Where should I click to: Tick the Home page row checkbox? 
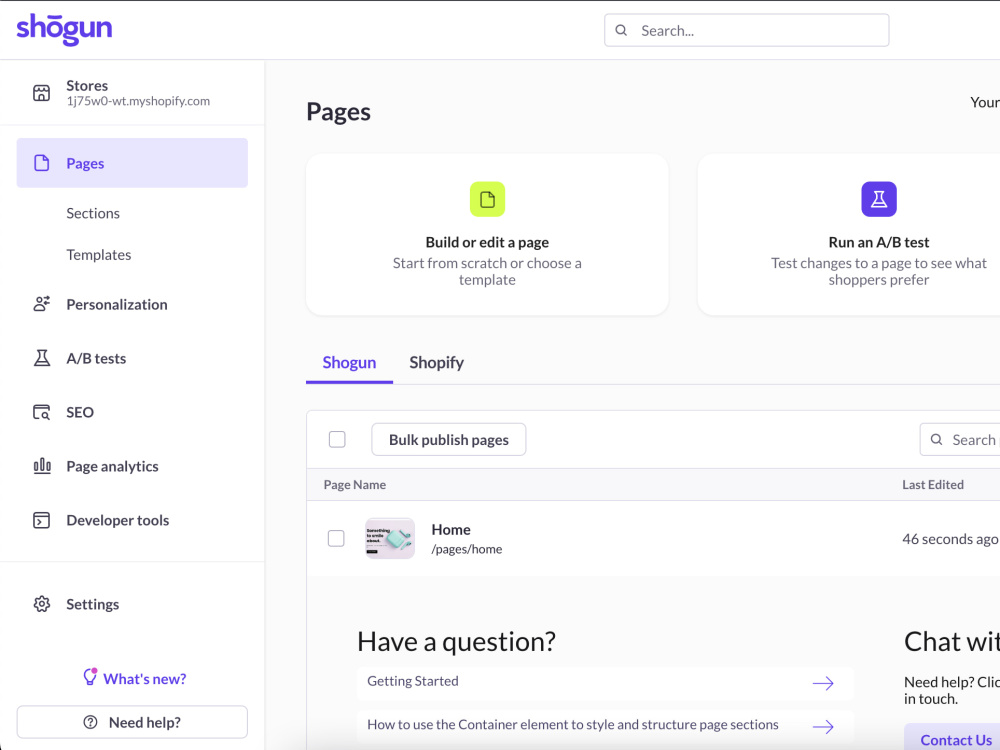point(336,538)
